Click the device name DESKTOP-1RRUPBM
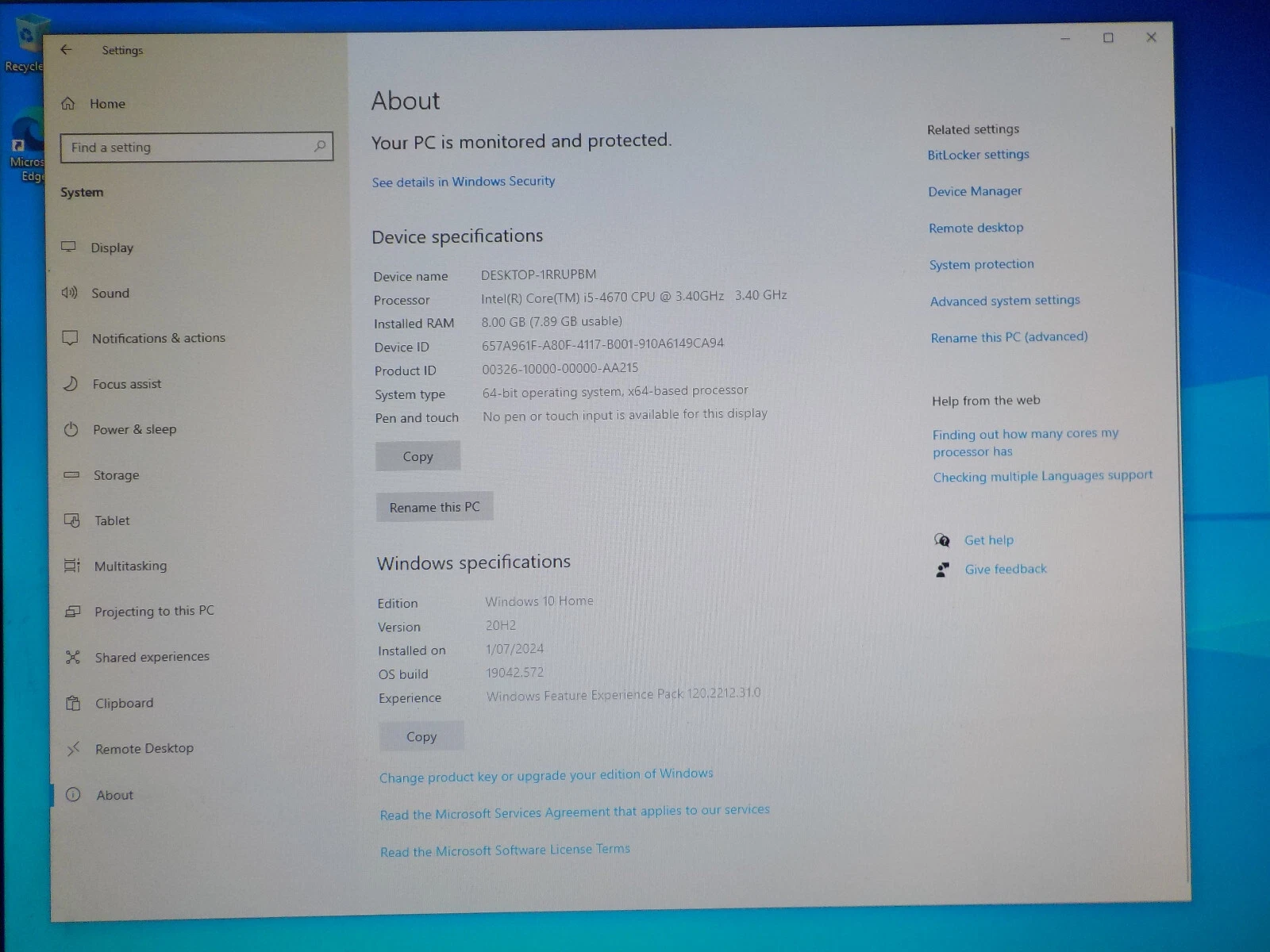1270x952 pixels. [538, 274]
